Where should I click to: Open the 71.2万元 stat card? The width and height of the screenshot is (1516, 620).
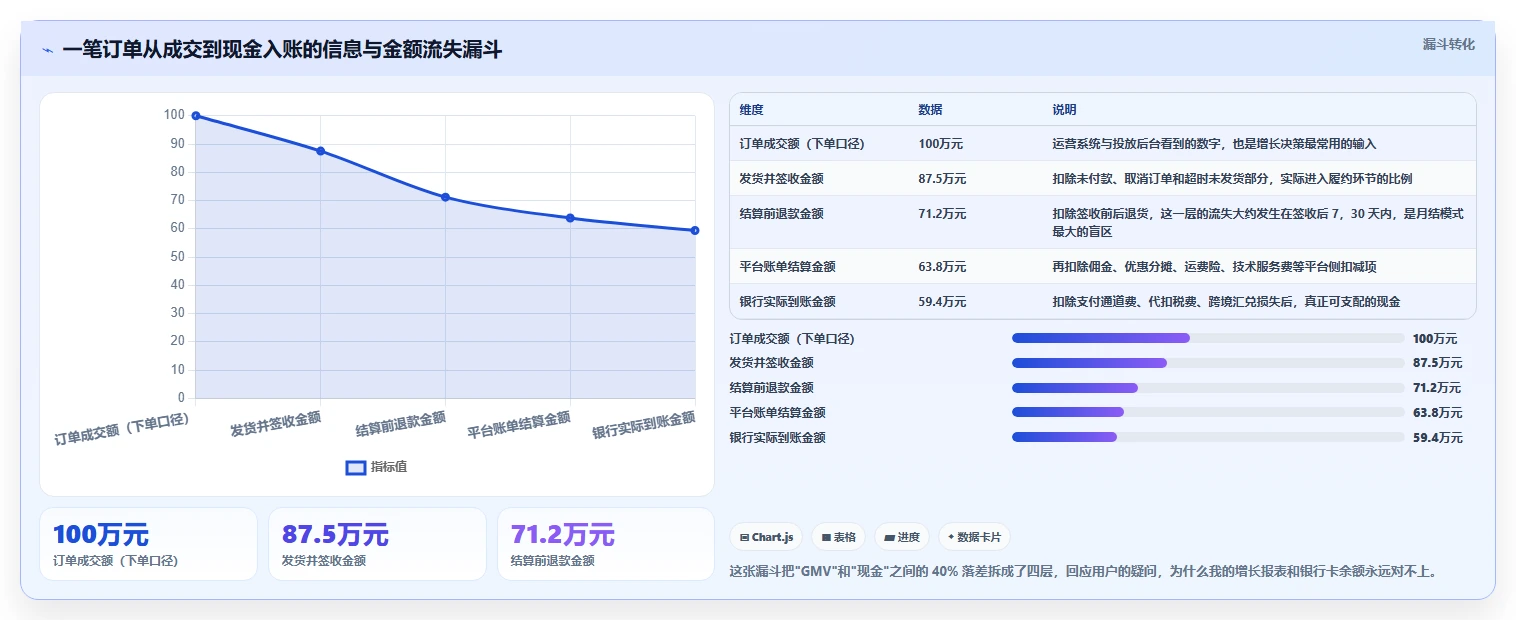tap(606, 544)
